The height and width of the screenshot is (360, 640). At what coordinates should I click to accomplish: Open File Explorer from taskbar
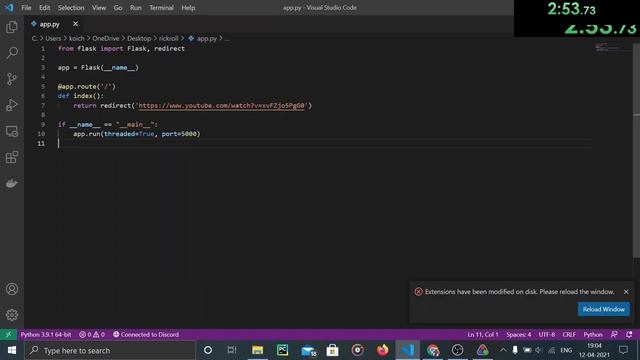pyautogui.click(x=258, y=350)
